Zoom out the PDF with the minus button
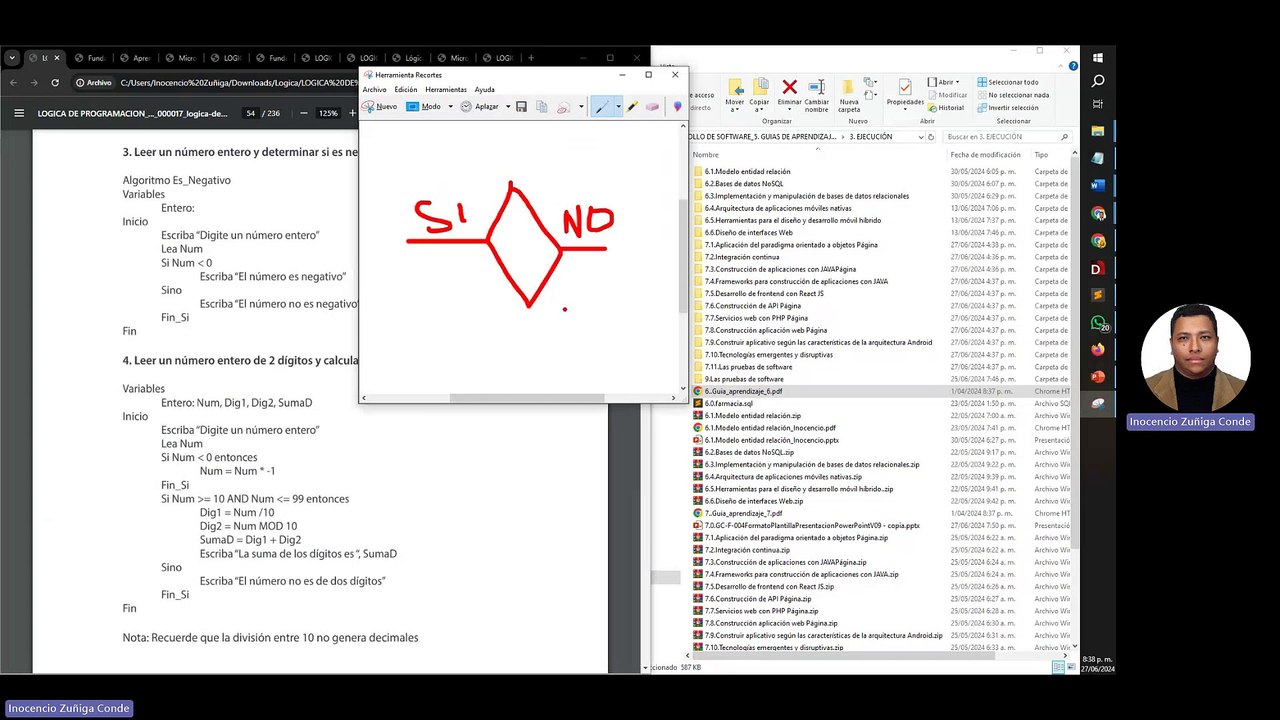The image size is (1280, 720). 304,113
